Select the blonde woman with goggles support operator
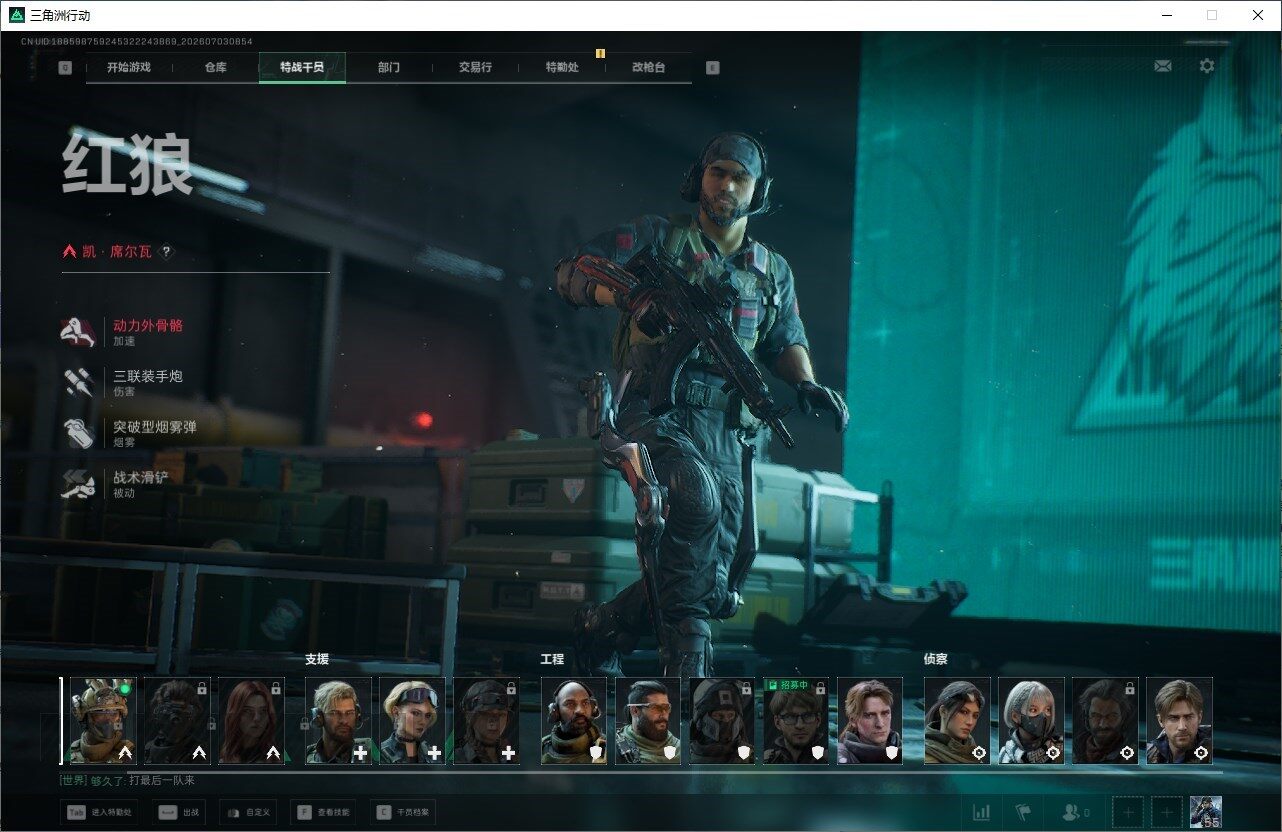Image resolution: width=1282 pixels, height=832 pixels. pos(412,721)
